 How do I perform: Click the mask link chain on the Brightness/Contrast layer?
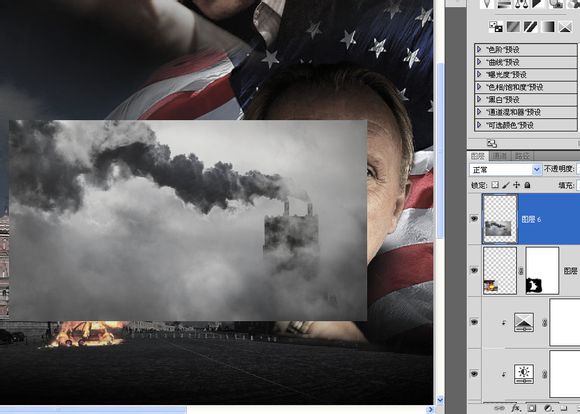[544, 374]
